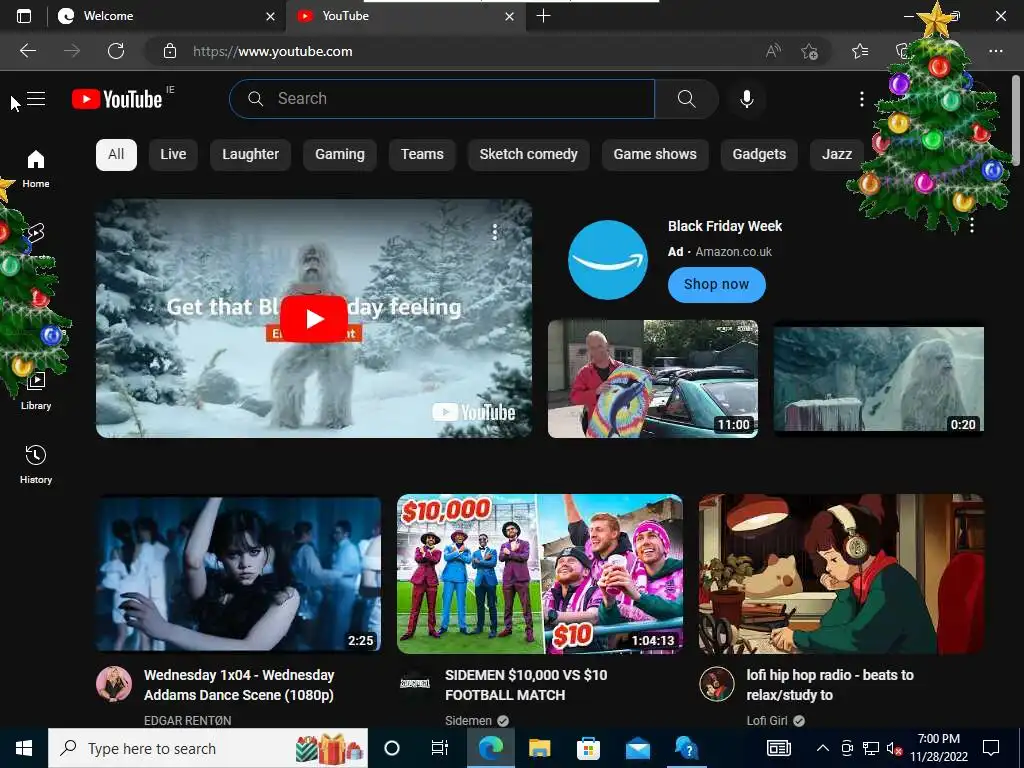Open the notification center icon
The height and width of the screenshot is (768, 1024).
991,748
